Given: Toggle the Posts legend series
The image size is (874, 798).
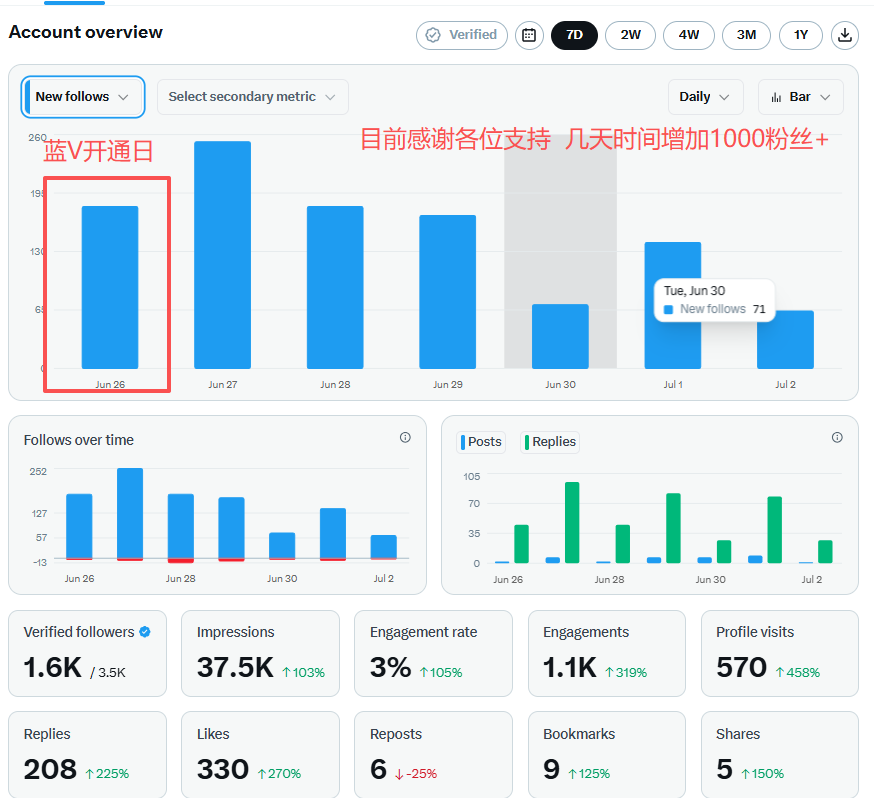Looking at the screenshot, I should point(481,442).
